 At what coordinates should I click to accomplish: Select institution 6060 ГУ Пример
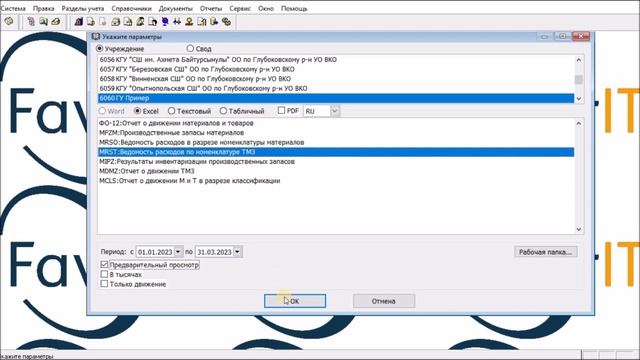tap(336, 98)
